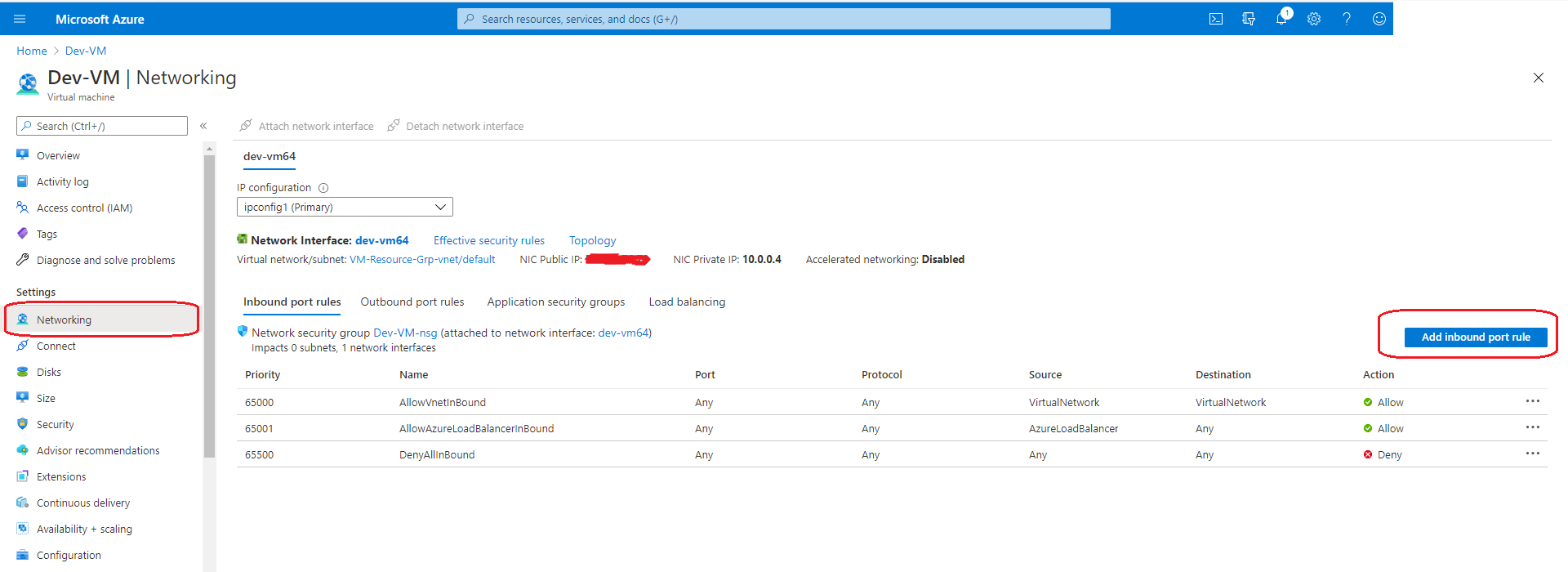This screenshot has width=1568, height=572.
Task: Click the Disks icon in sidebar
Action: pyautogui.click(x=23, y=372)
